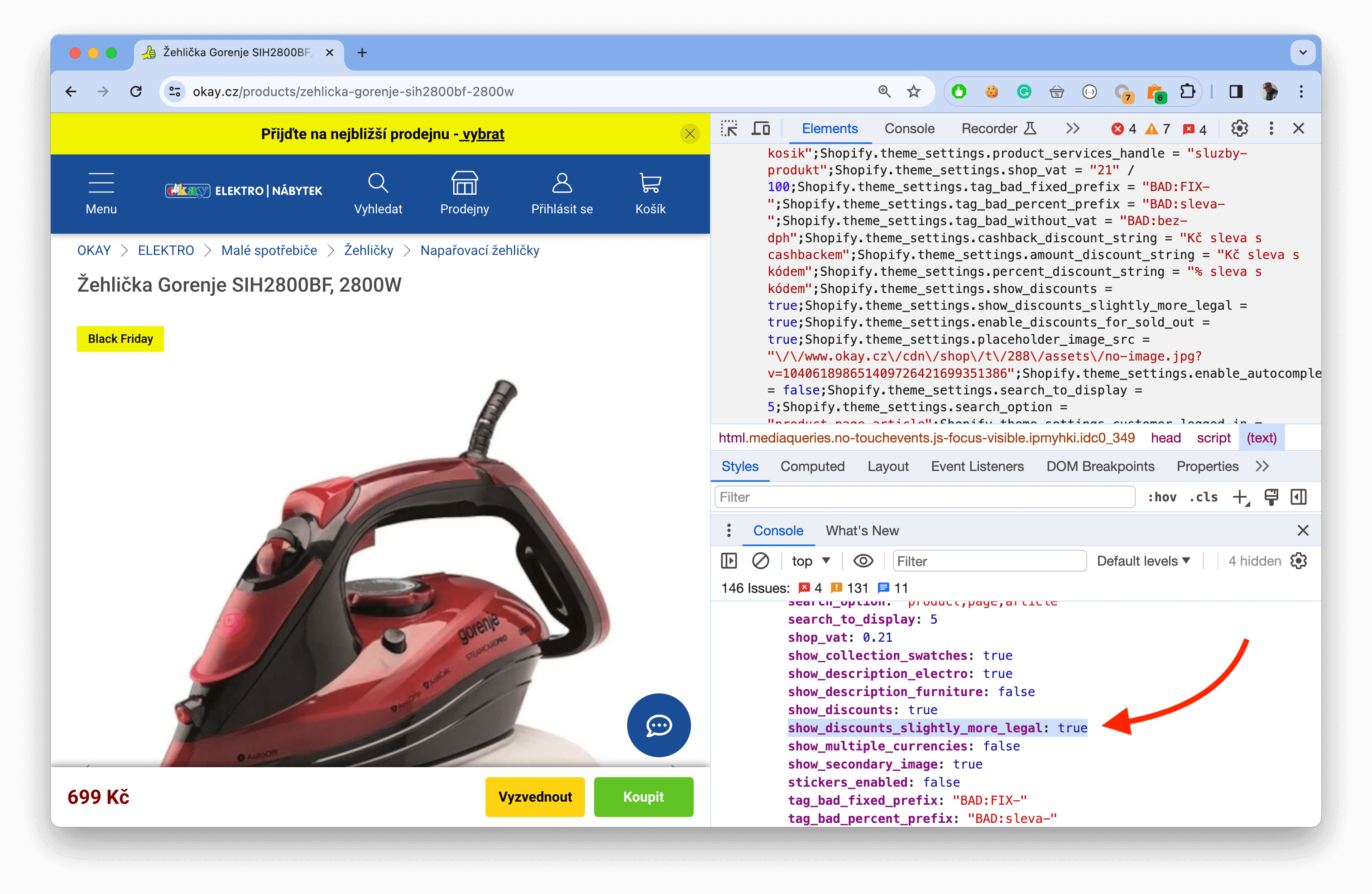Open DevTools settings gear
This screenshot has height=894, width=1372.
tap(1239, 129)
